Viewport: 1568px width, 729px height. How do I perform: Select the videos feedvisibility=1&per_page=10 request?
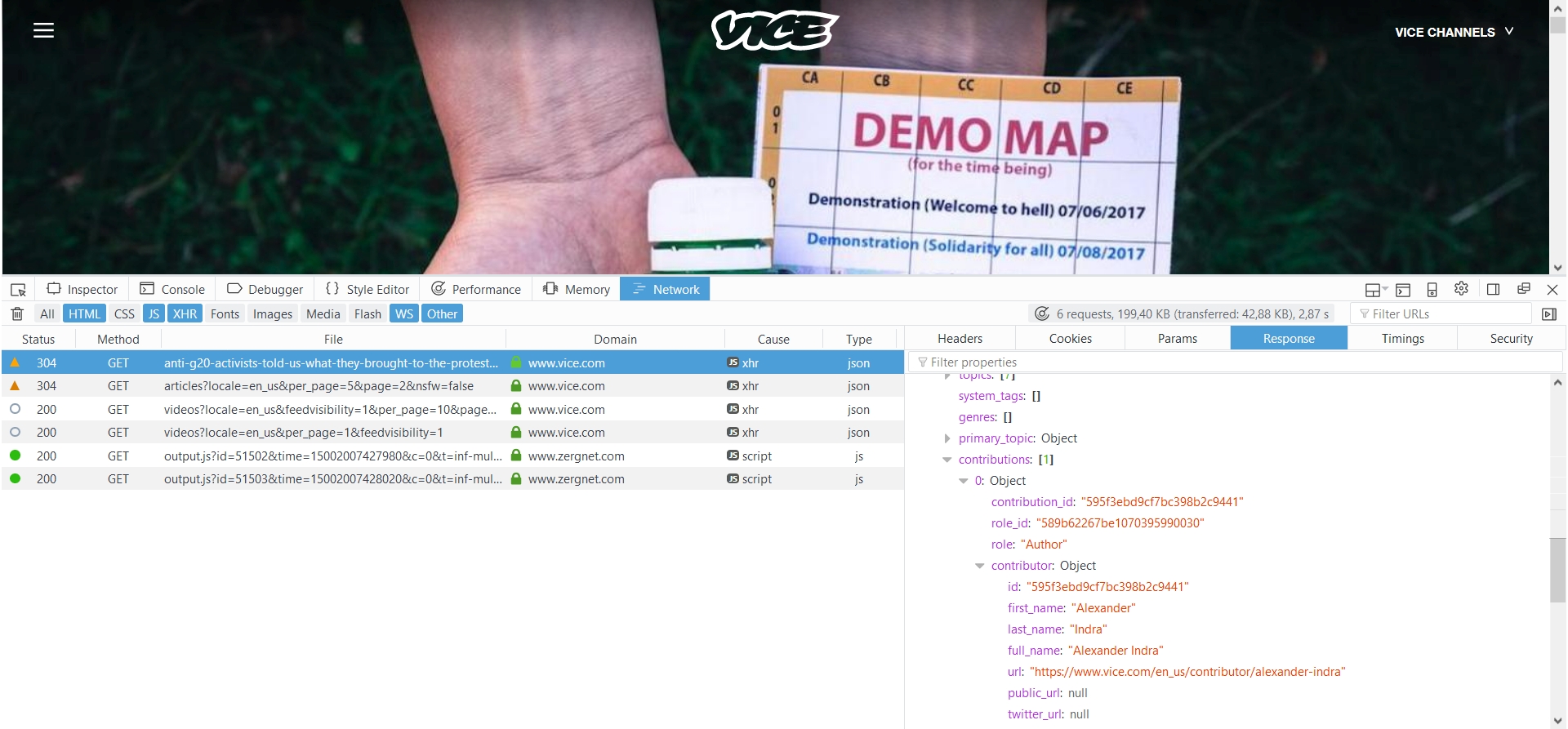[452, 410]
